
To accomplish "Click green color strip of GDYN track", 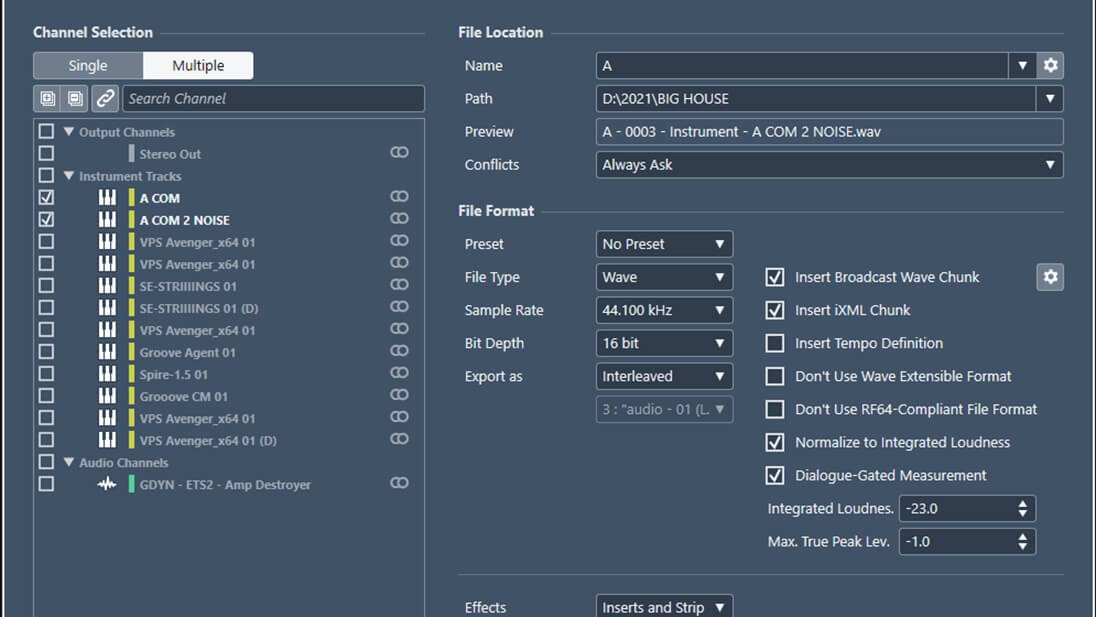I will pos(131,484).
